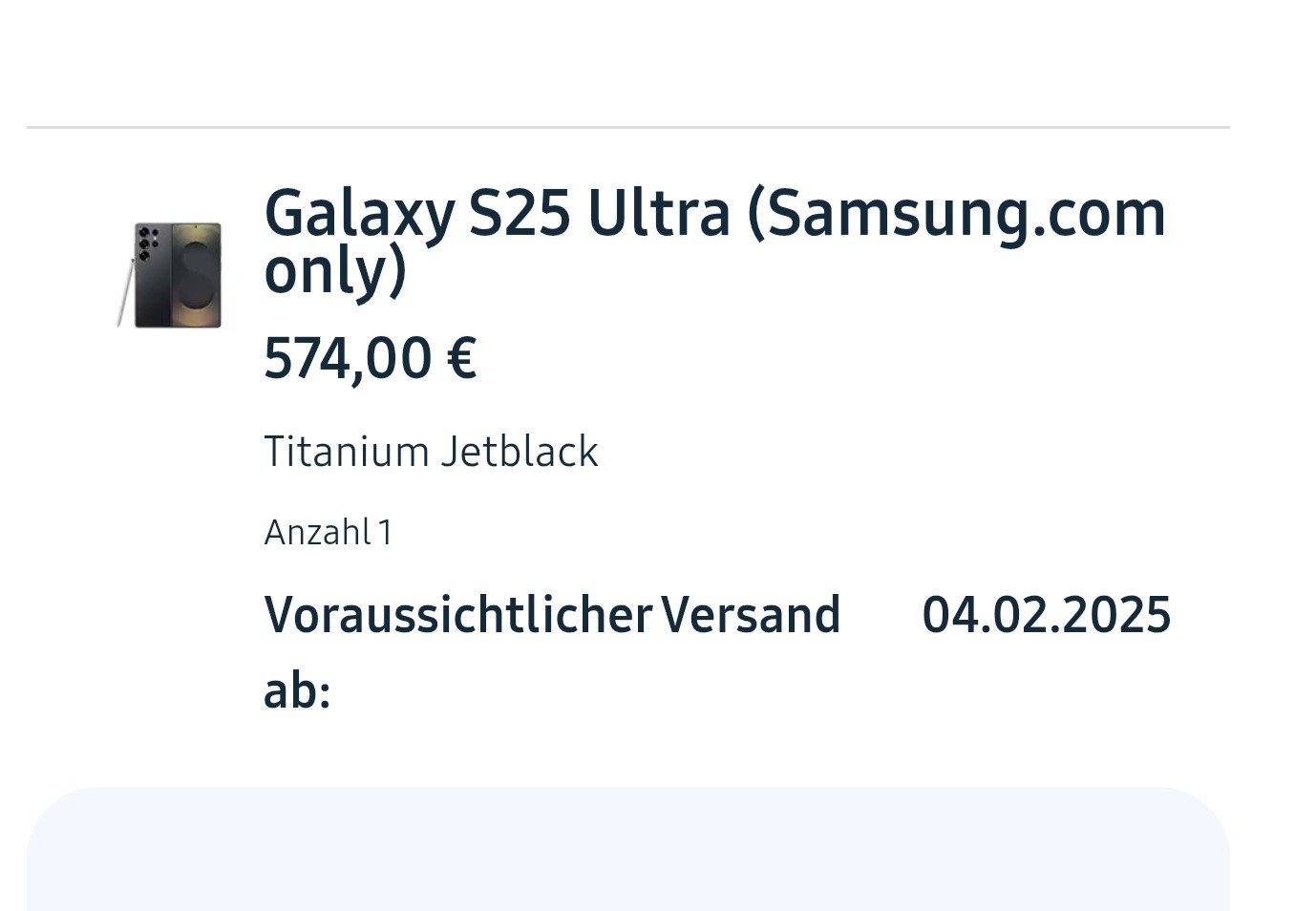This screenshot has width=1316, height=911.
Task: Click the 'only)' second title line
Action: (x=335, y=271)
